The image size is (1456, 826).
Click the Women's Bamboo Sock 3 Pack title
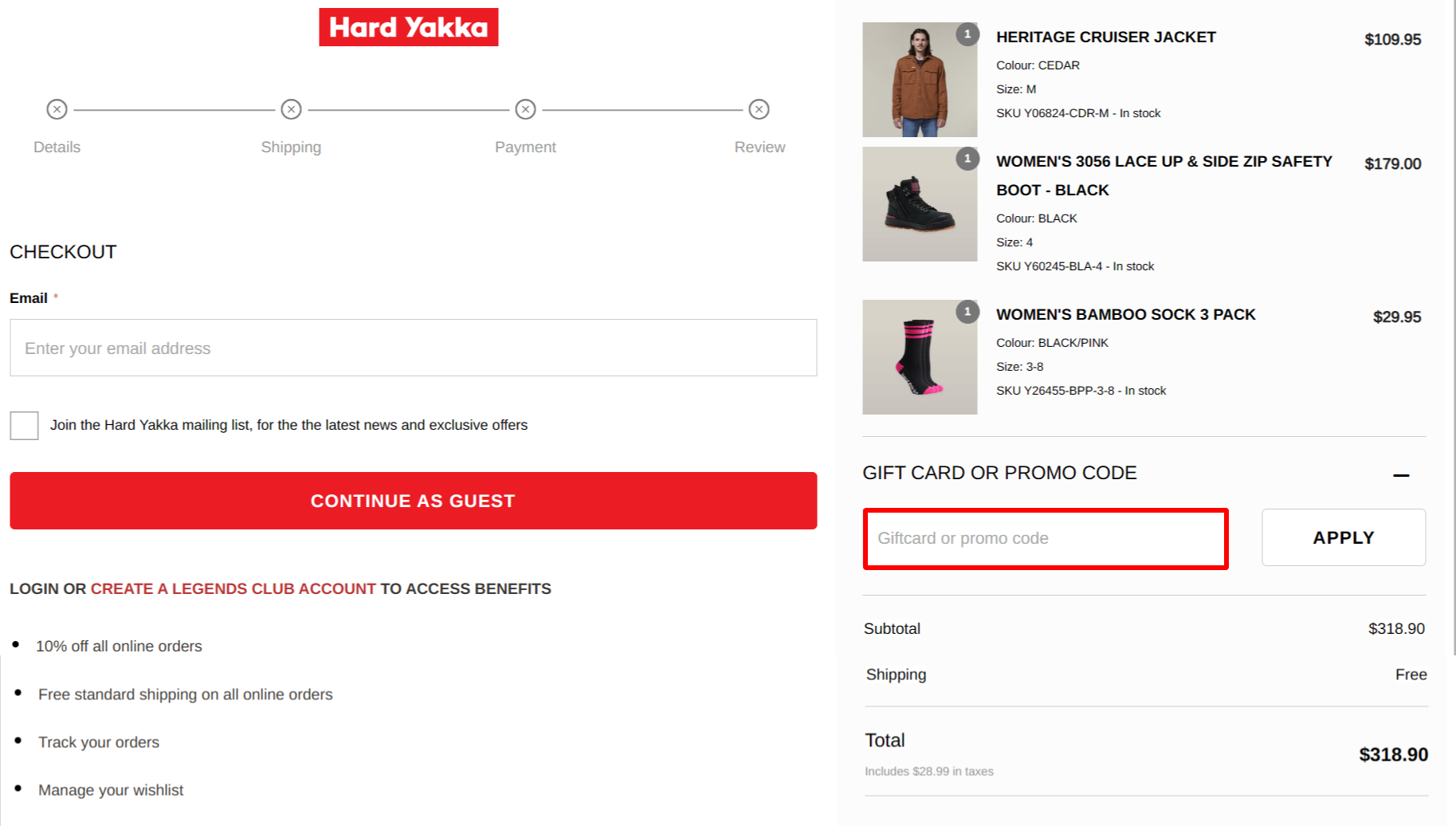[x=1125, y=314]
